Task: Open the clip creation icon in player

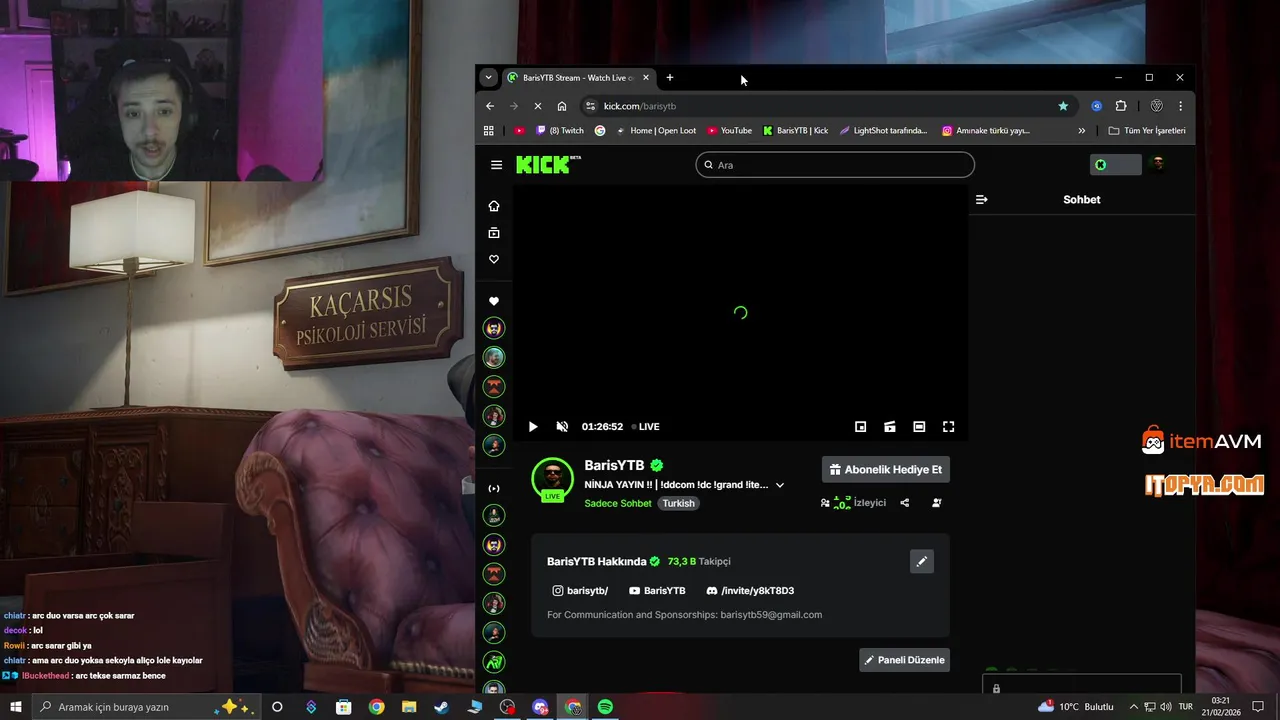Action: (890, 426)
